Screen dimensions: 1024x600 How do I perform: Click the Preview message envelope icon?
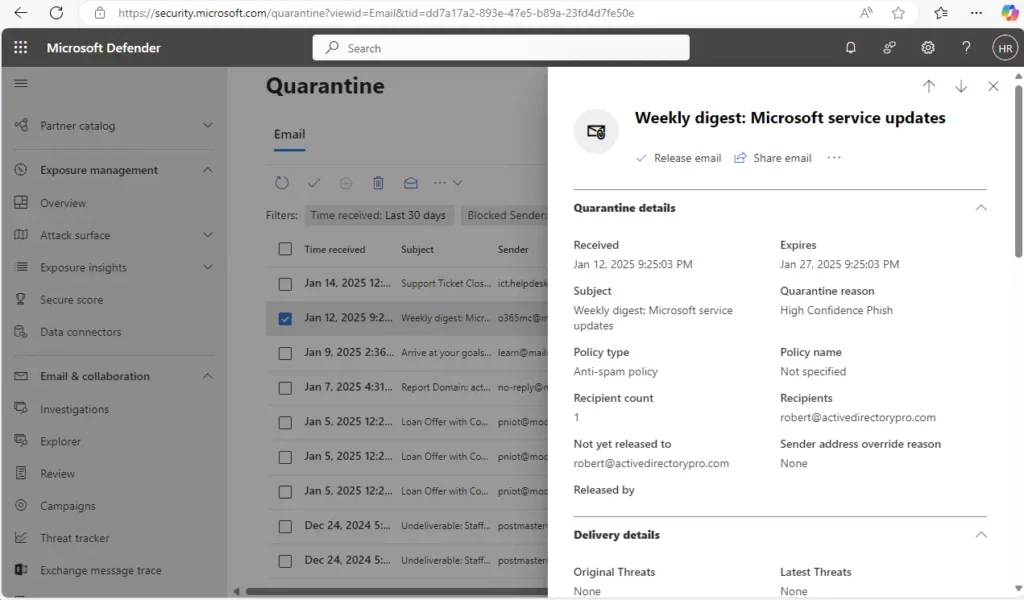pos(411,183)
